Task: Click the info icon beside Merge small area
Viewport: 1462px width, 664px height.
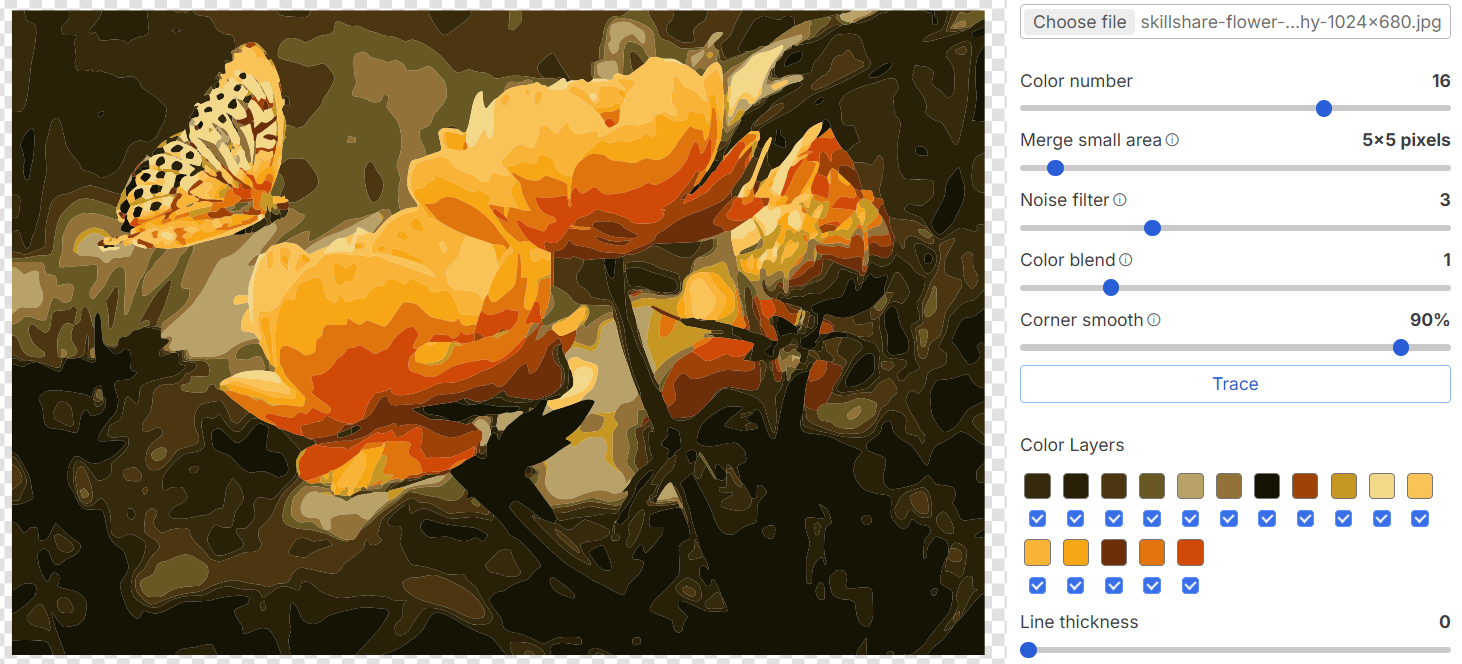Action: tap(1172, 140)
